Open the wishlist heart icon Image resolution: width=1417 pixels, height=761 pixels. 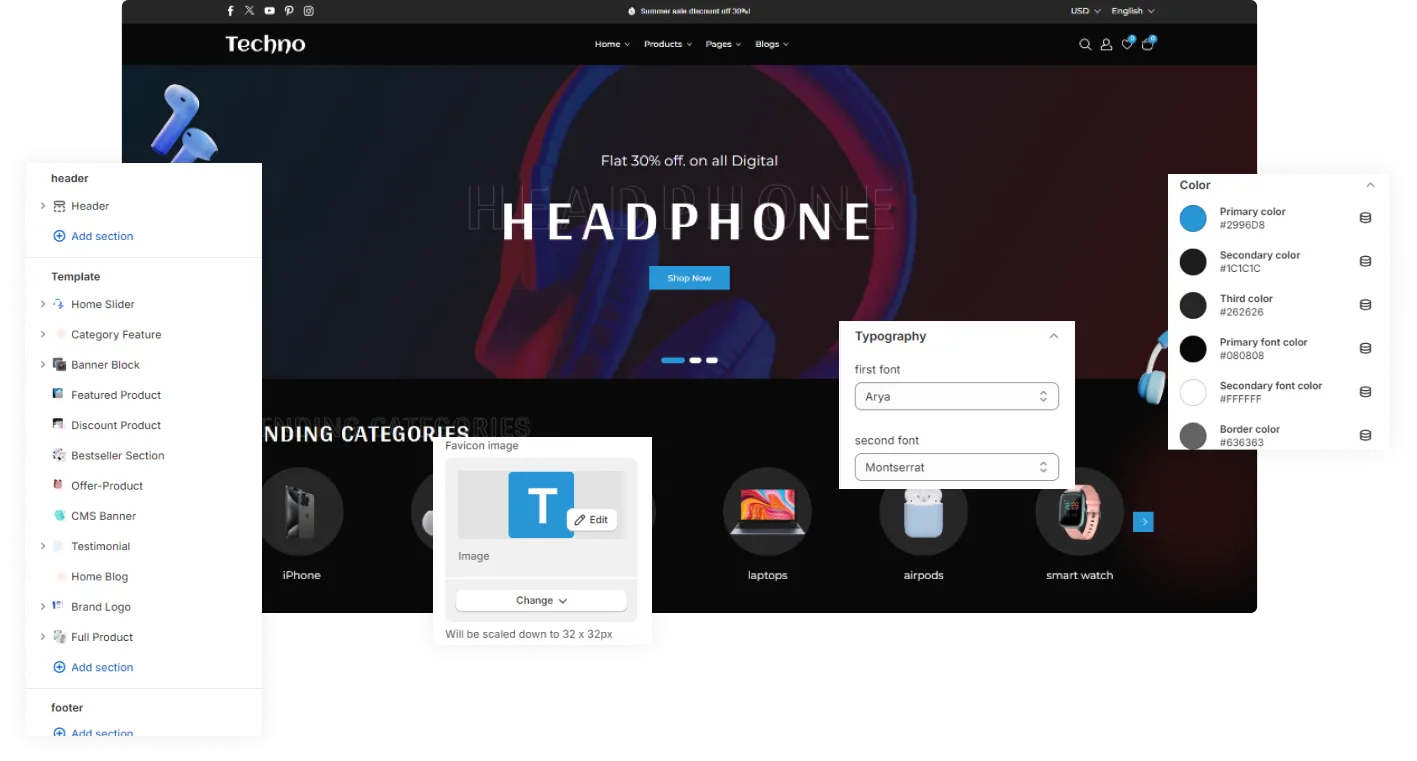(1127, 44)
